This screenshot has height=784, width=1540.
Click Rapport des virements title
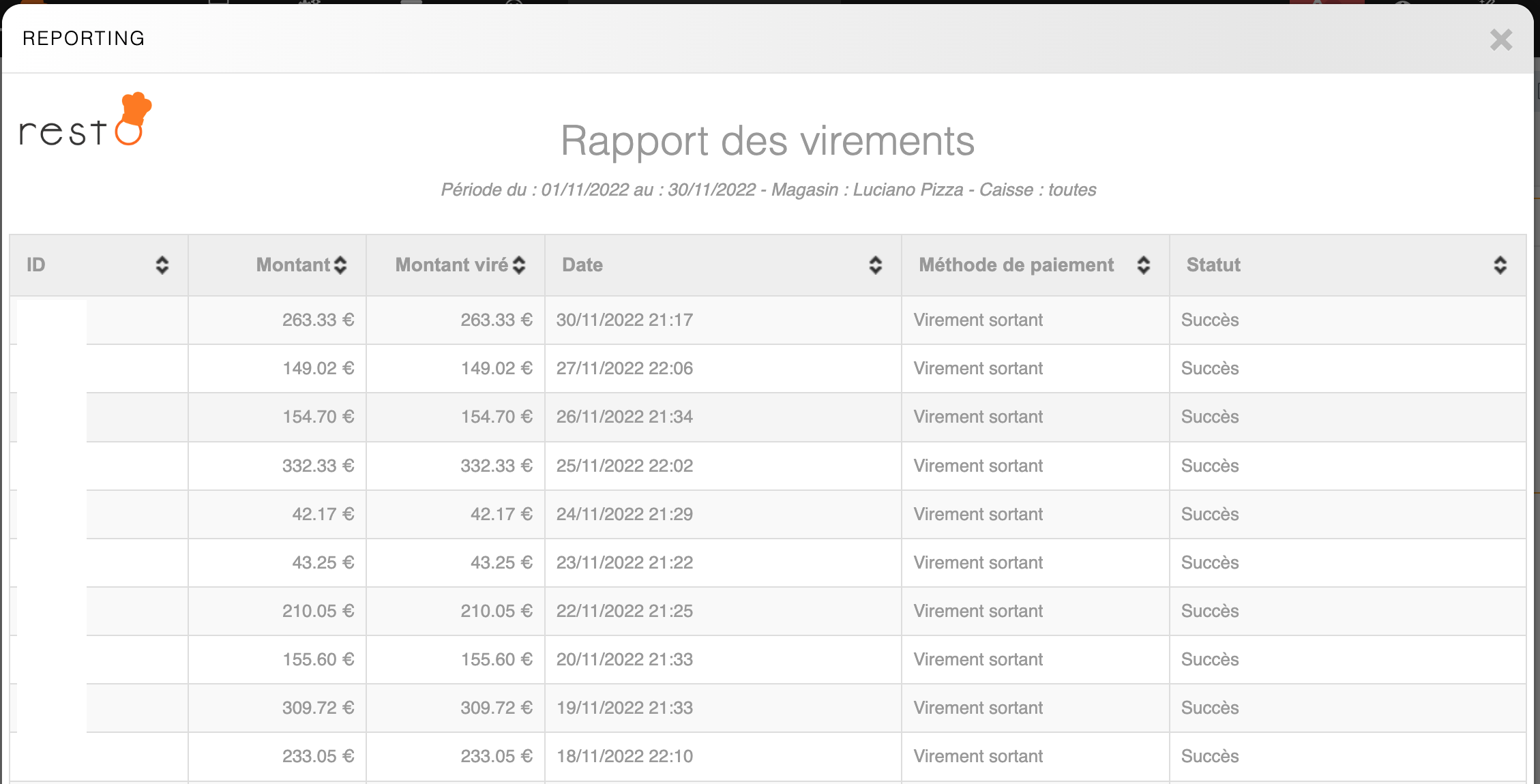pyautogui.click(x=767, y=141)
